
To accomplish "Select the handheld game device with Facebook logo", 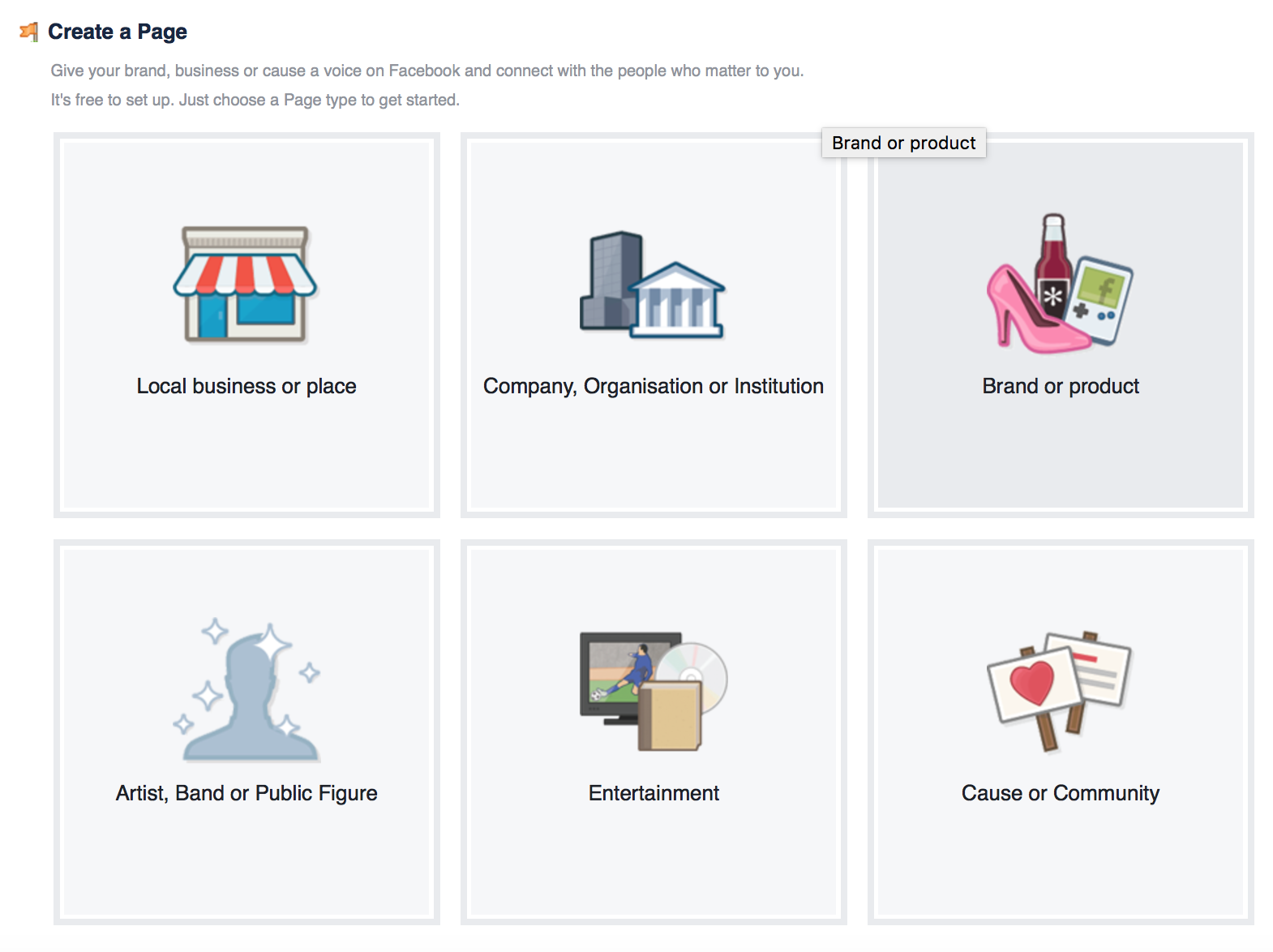I will pyautogui.click(x=1101, y=300).
